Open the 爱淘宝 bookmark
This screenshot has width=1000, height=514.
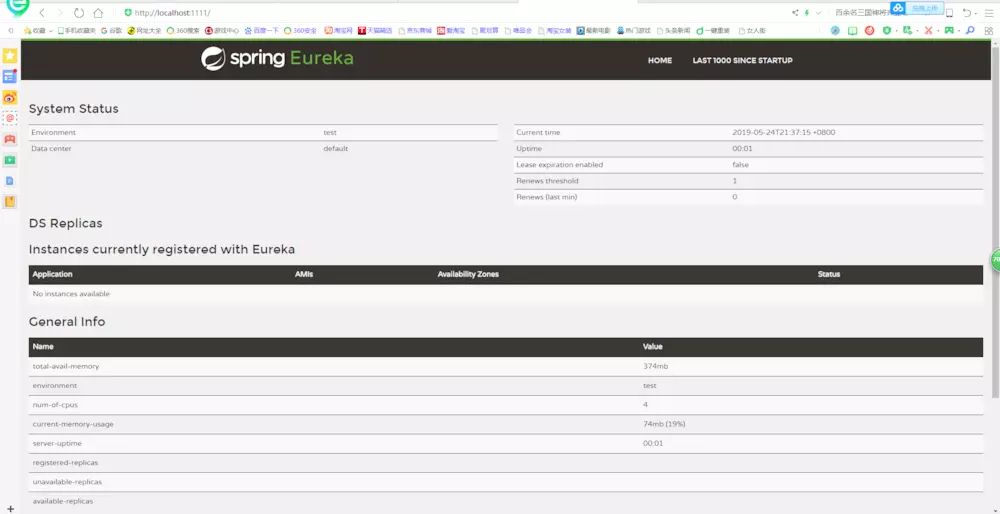click(x=451, y=30)
